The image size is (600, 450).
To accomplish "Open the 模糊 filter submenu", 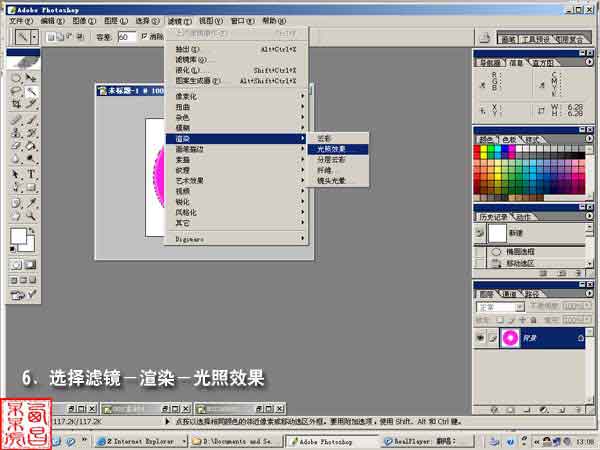I will (x=236, y=128).
